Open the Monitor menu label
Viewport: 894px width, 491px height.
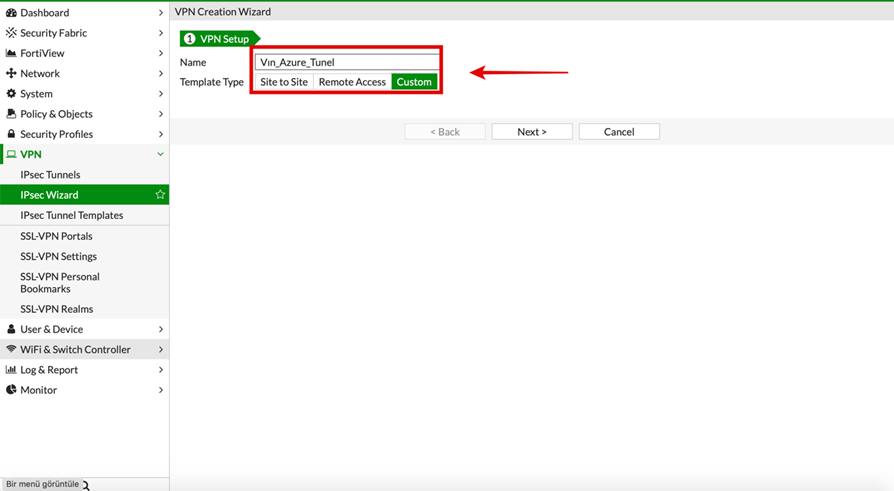(39, 390)
